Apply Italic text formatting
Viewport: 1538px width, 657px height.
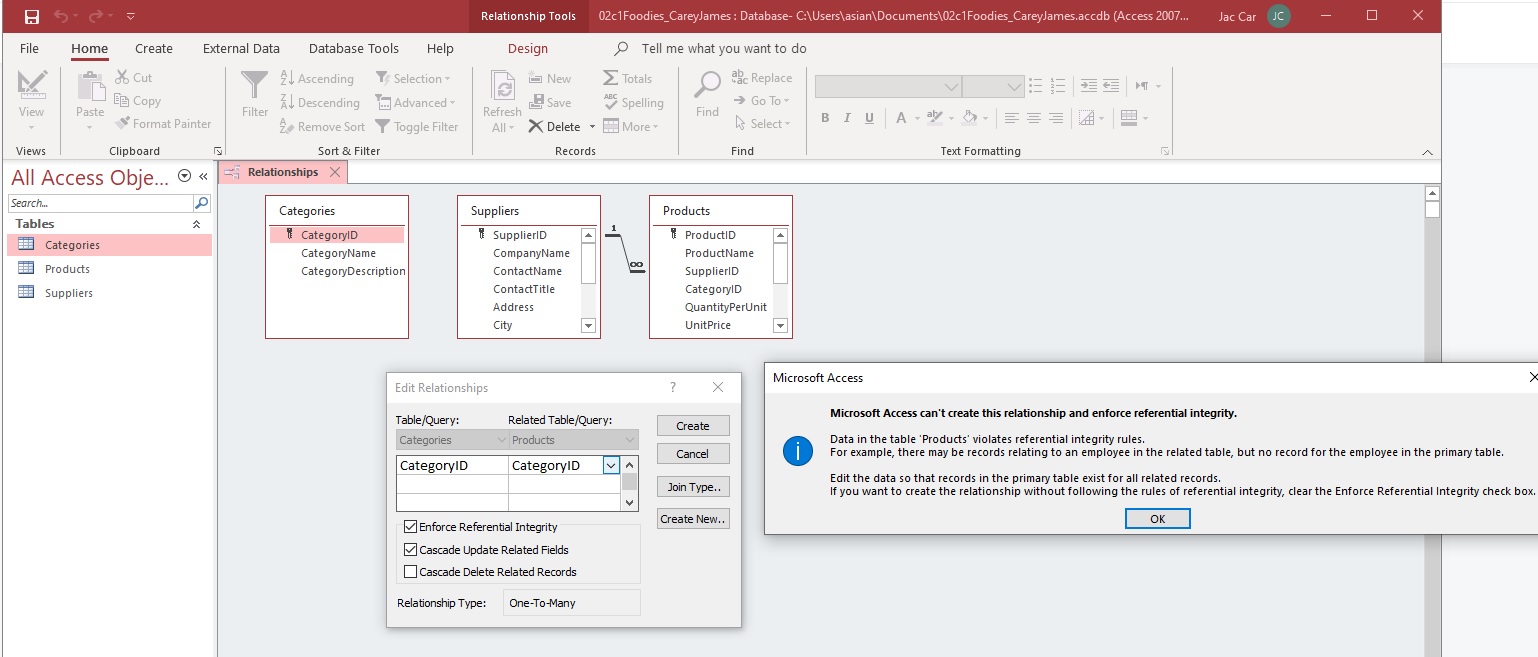coord(847,118)
